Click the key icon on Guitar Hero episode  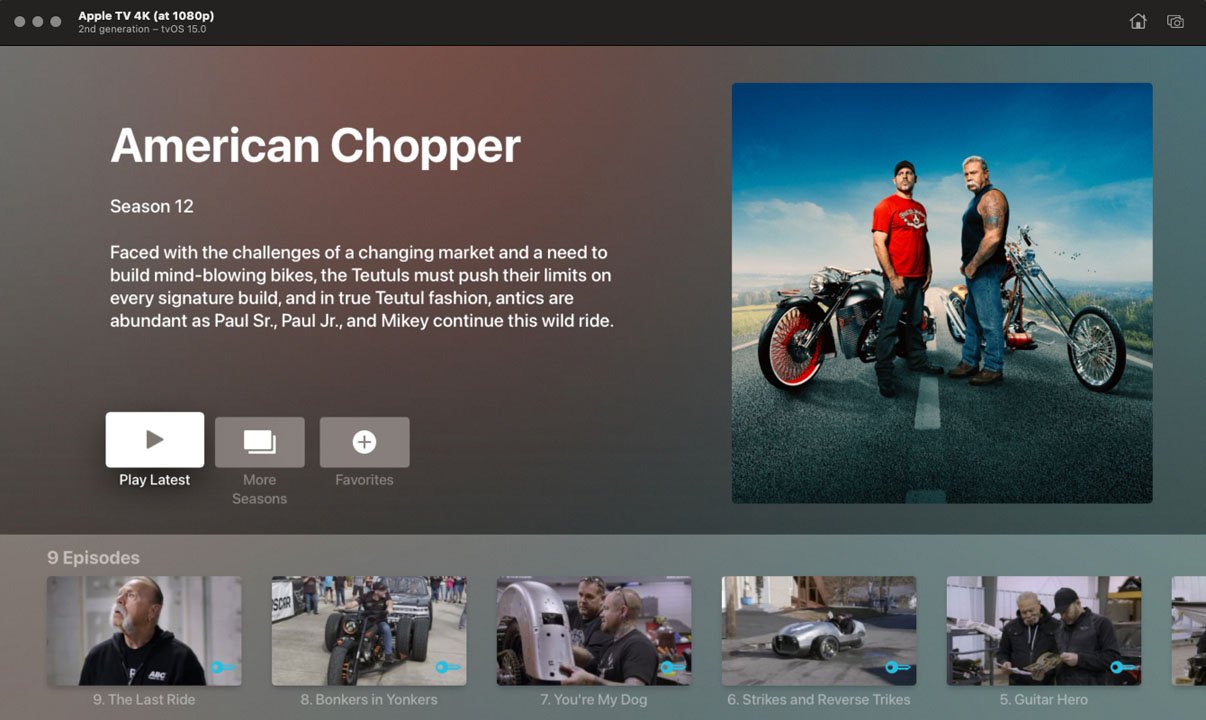click(1122, 666)
